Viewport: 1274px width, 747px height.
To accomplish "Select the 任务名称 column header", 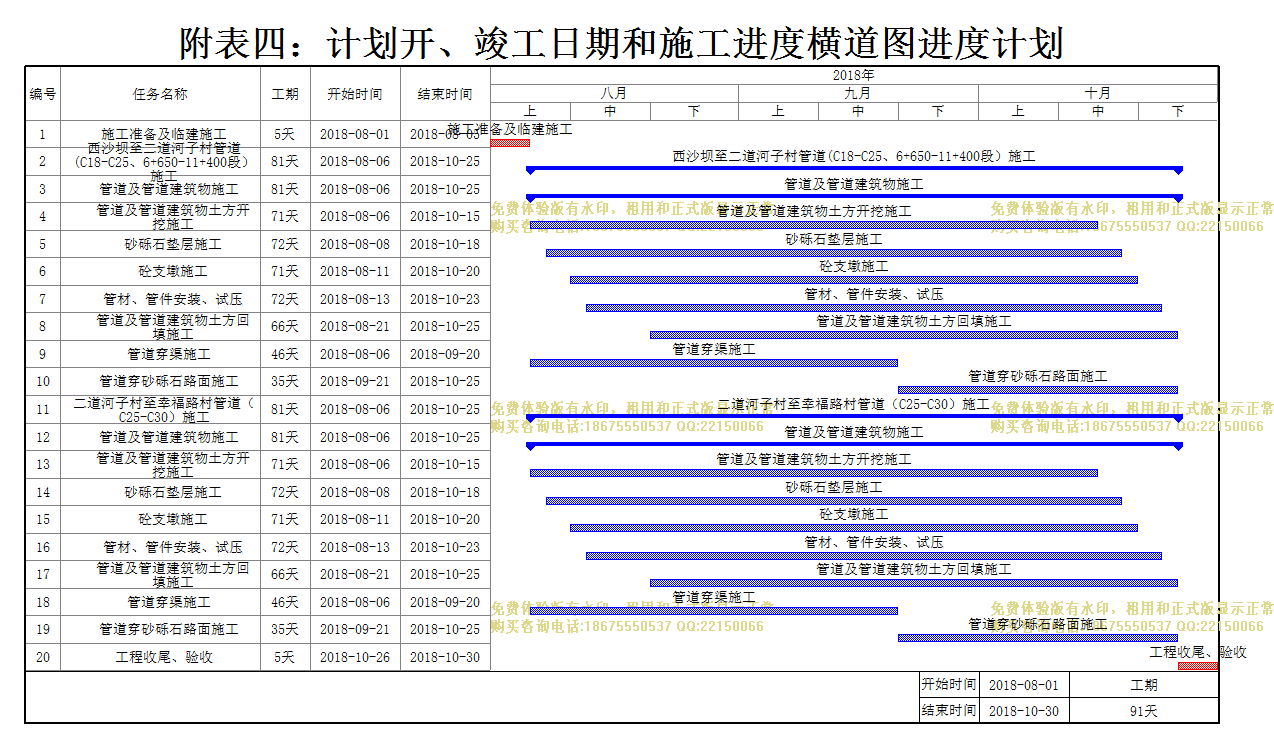I will (x=160, y=94).
